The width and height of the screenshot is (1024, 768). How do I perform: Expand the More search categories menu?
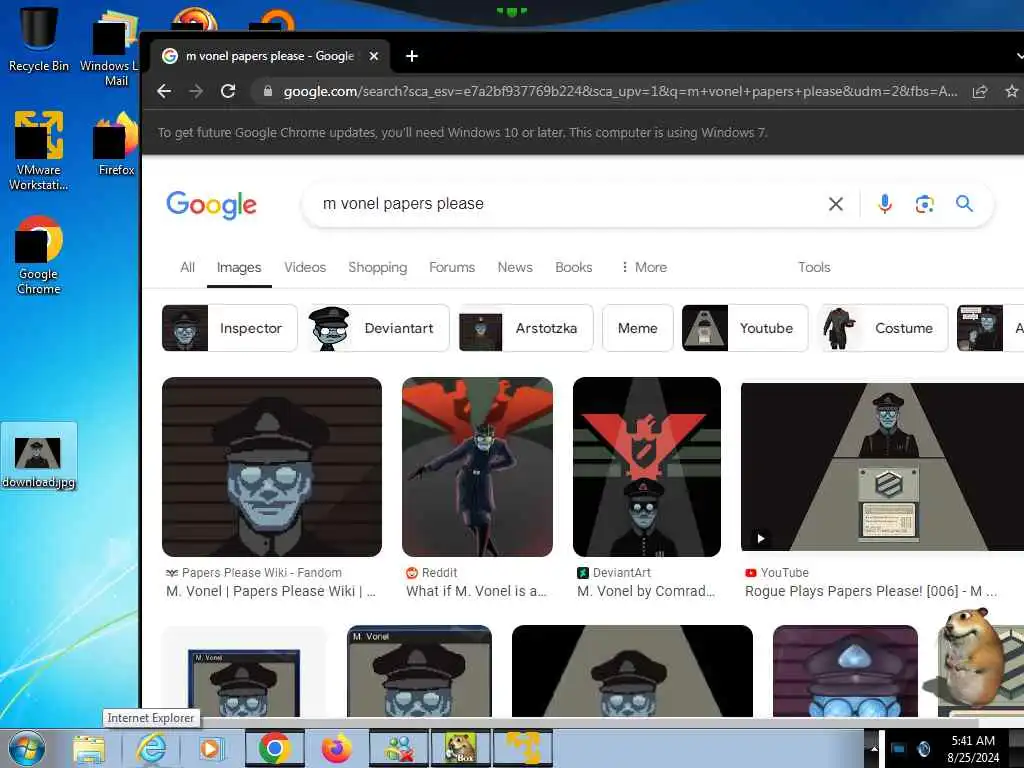(x=644, y=267)
